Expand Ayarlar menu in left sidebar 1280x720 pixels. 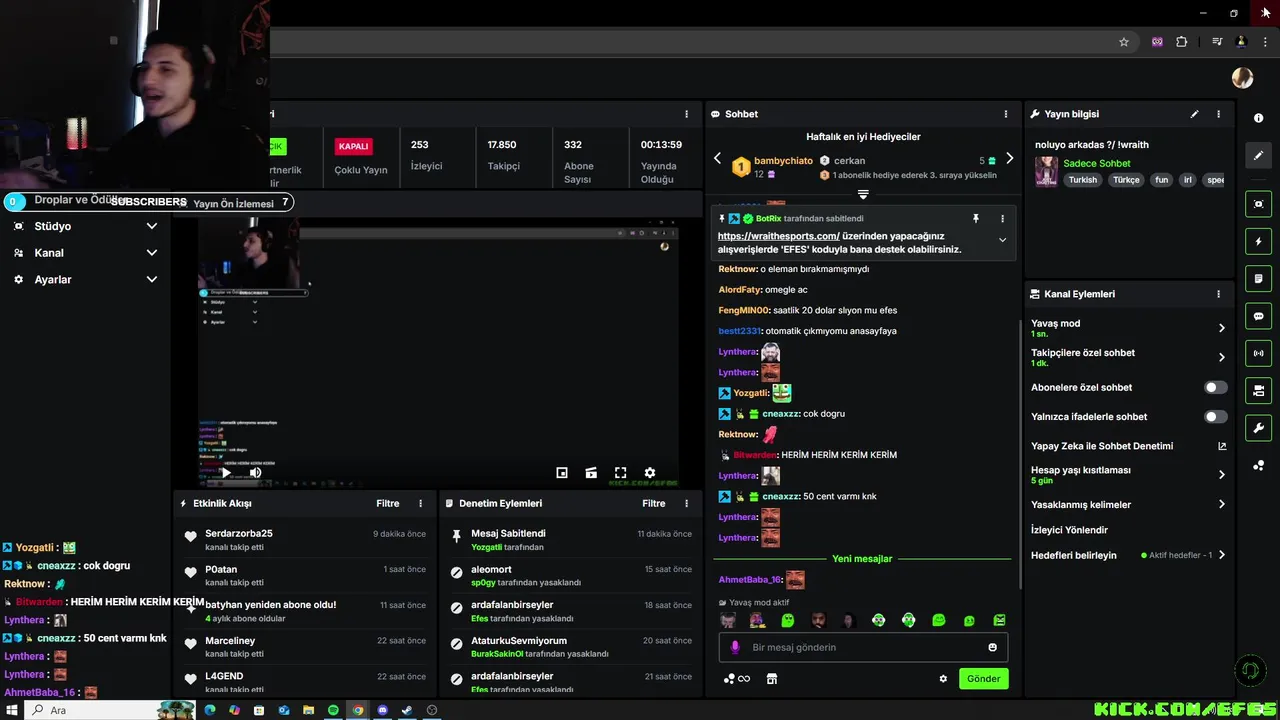coord(152,279)
